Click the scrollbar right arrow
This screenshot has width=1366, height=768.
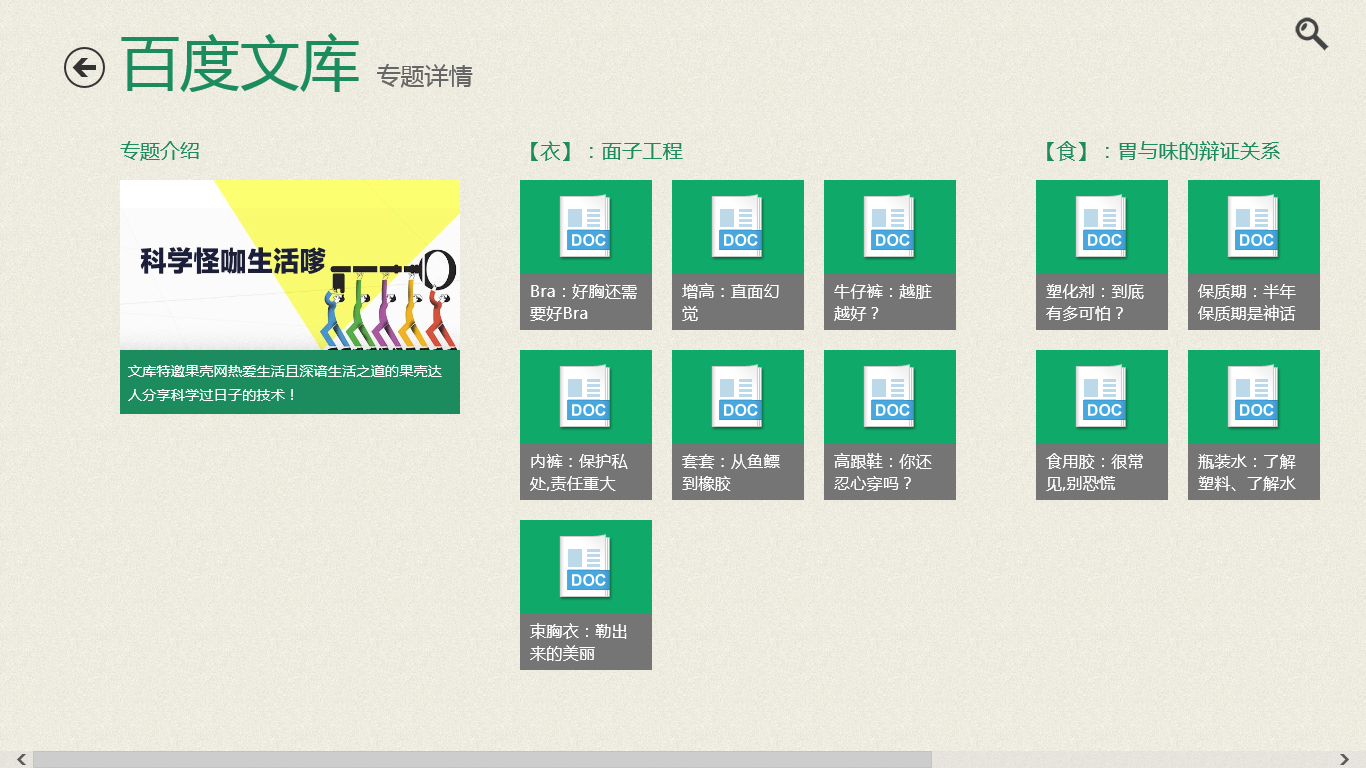[1345, 760]
